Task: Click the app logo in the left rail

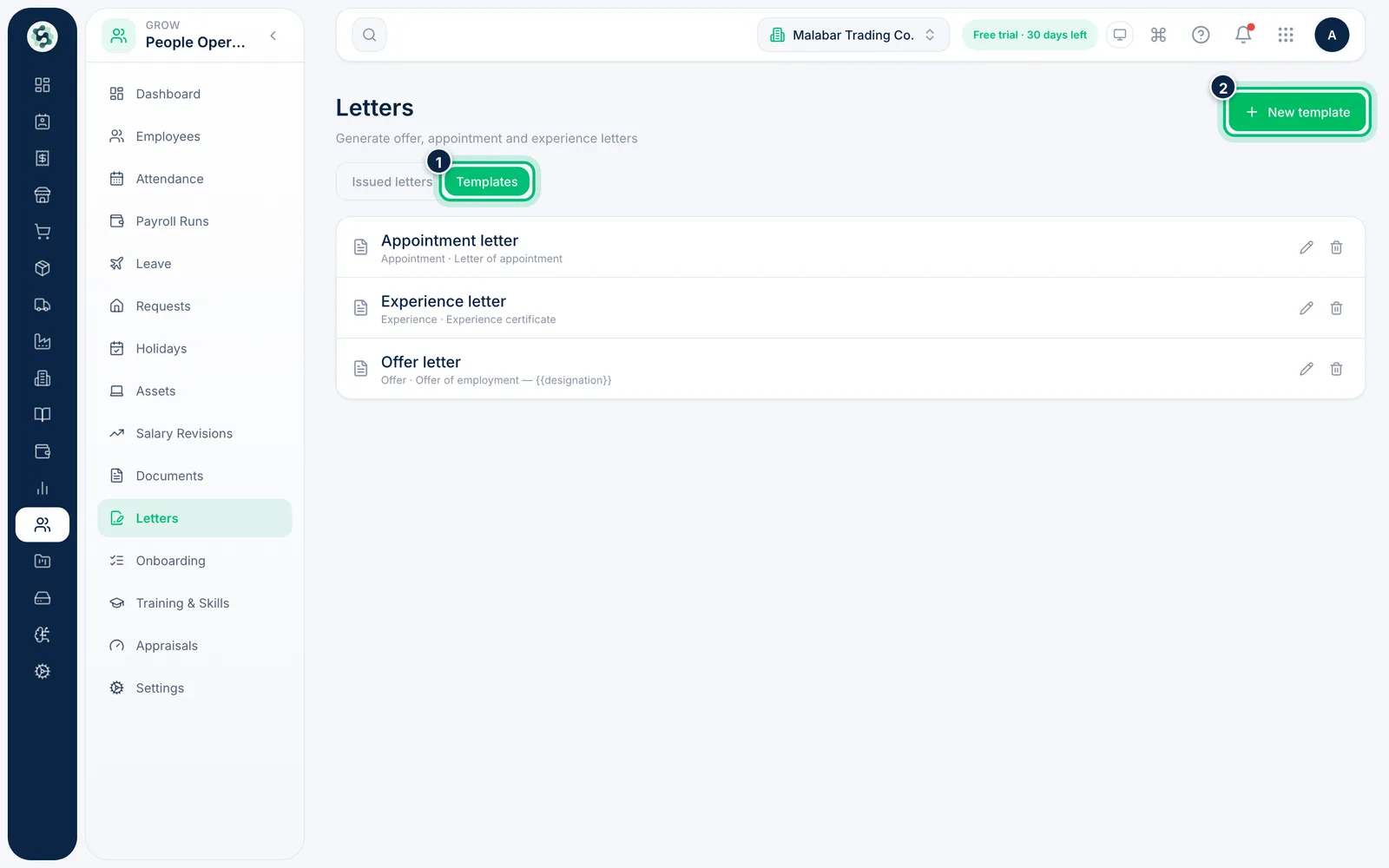Action: click(x=42, y=36)
